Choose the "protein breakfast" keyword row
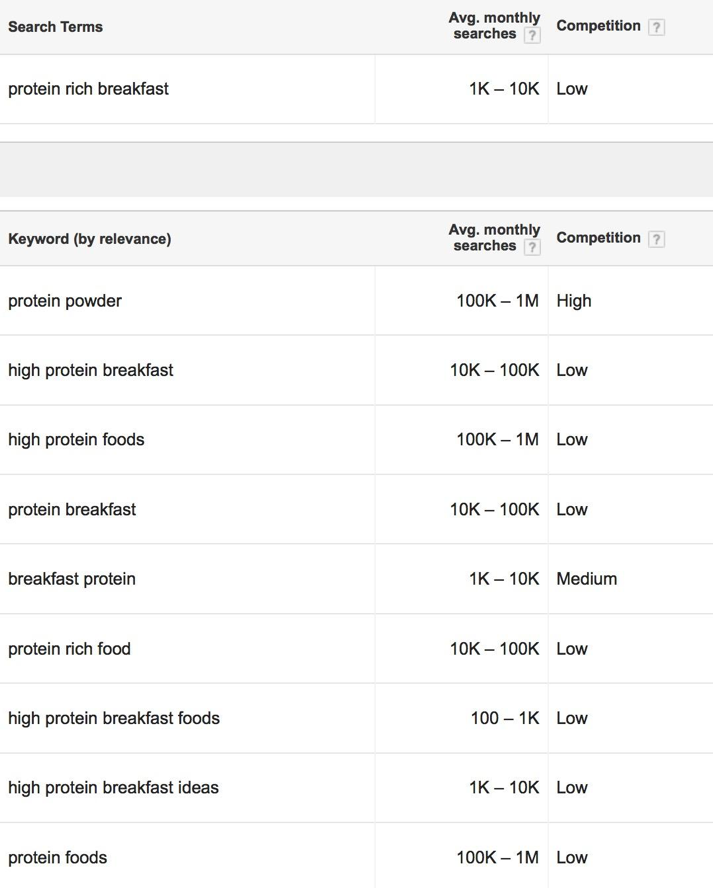Screen dimensions: 713x888 coord(72,510)
